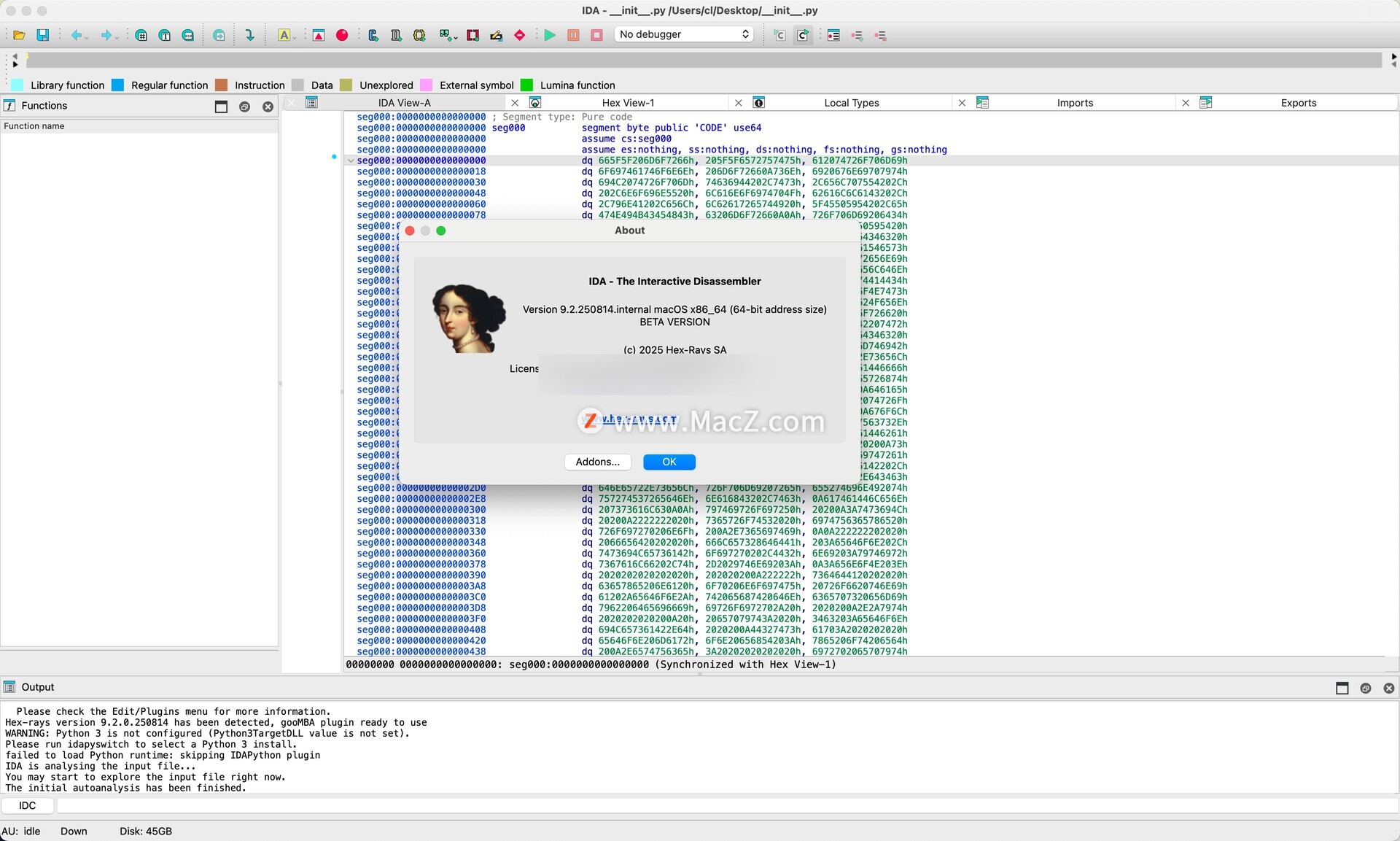This screenshot has height=841, width=1400.
Task: Collapse the chevron at seg000 address line
Action: click(350, 160)
